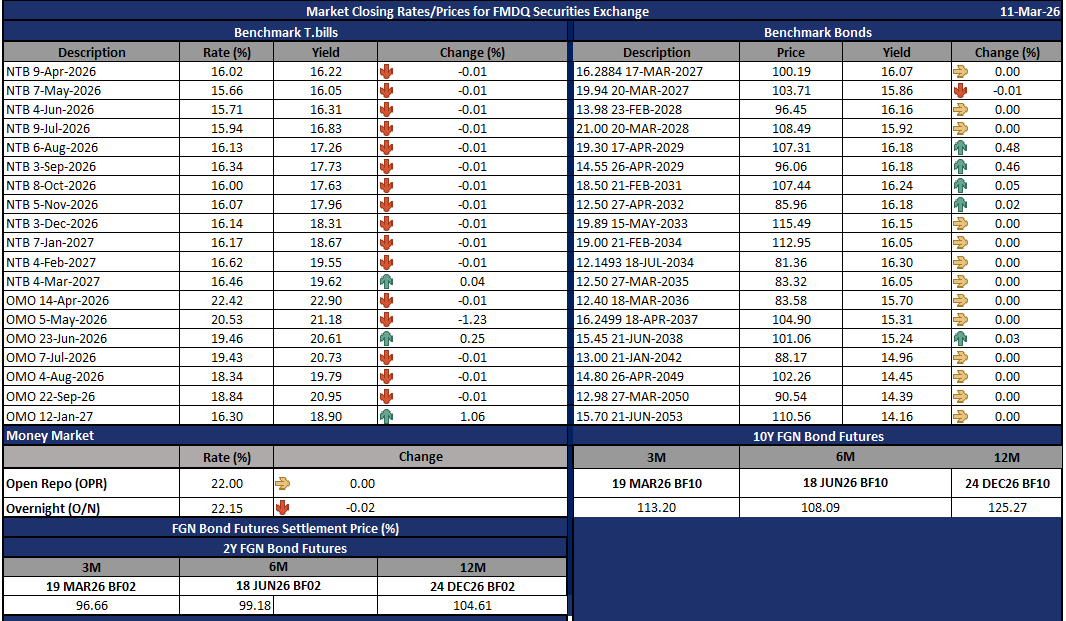Click the yellow sideways arrow for Open Repo (OPR)

282,484
